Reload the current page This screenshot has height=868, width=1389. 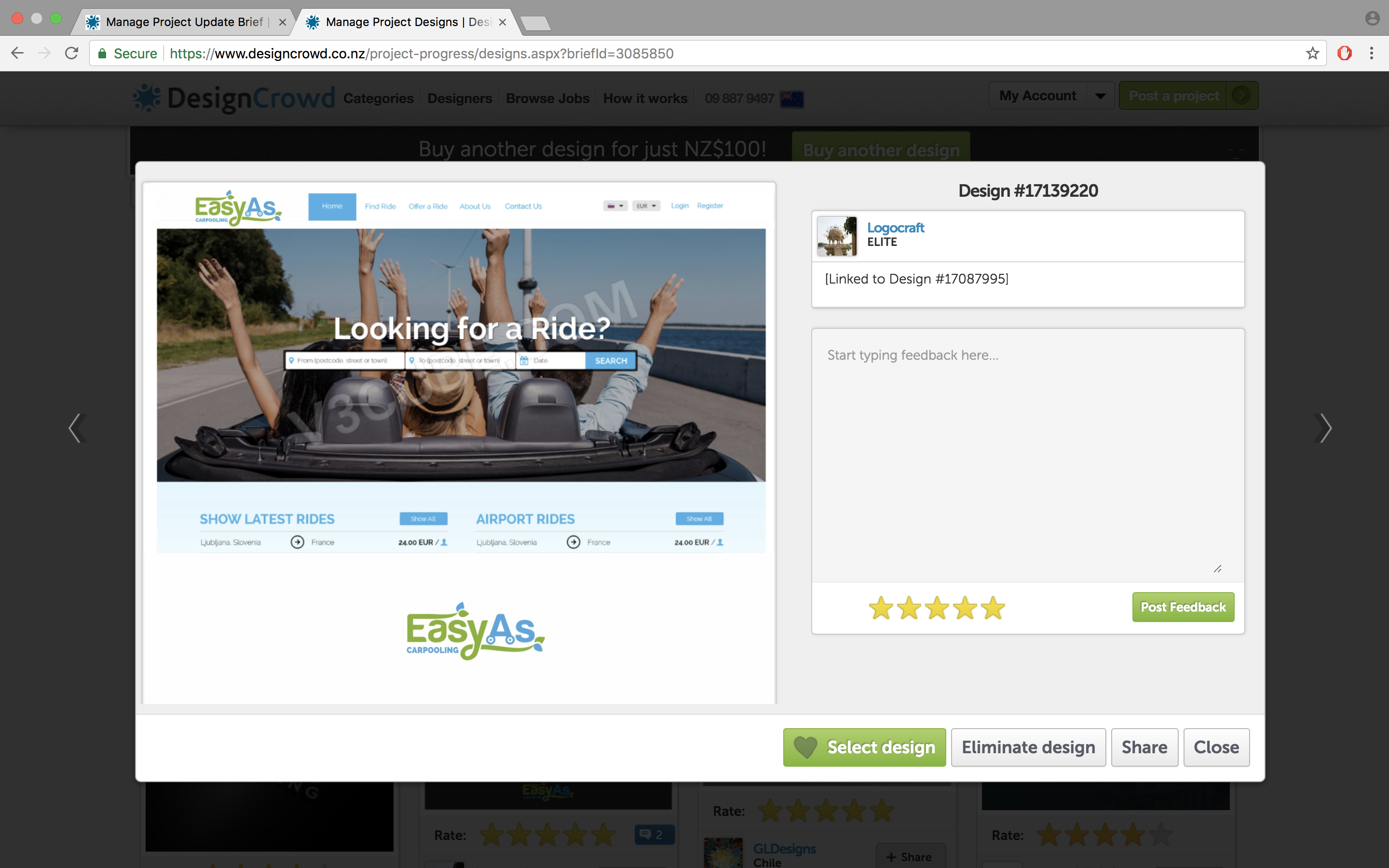(71, 54)
